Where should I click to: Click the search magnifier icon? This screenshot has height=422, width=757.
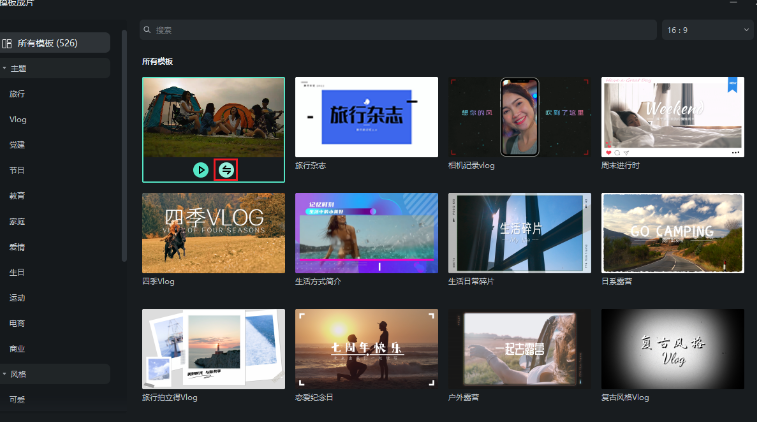pos(148,31)
